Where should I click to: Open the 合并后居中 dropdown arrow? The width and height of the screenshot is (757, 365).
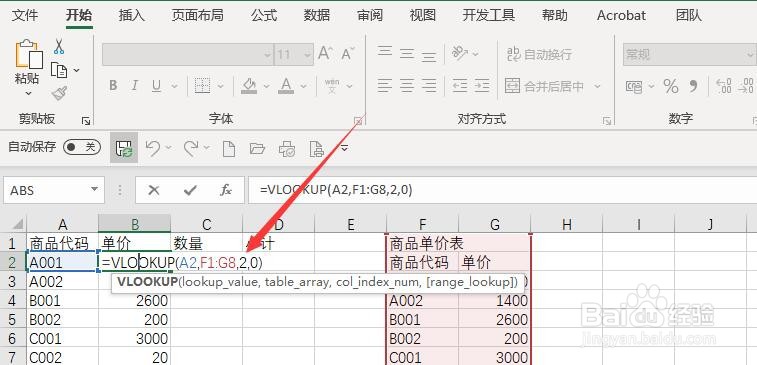click(x=598, y=86)
